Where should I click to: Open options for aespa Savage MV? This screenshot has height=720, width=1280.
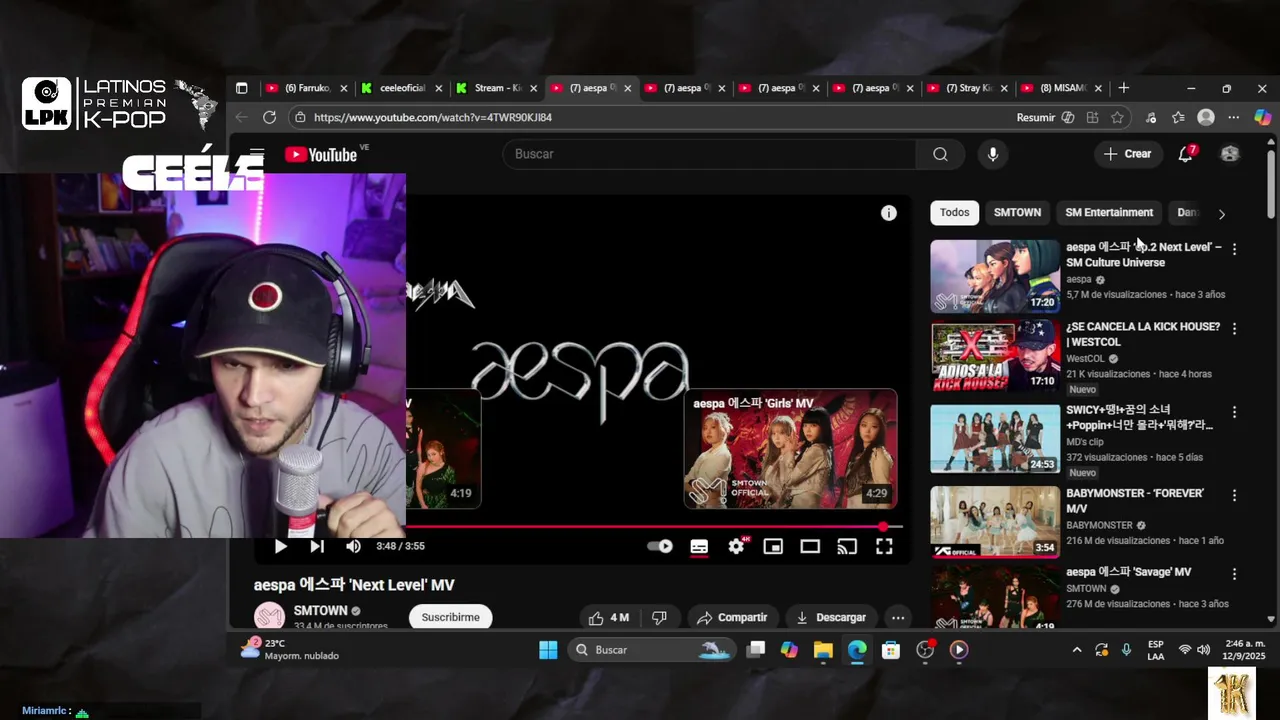pyautogui.click(x=1234, y=575)
